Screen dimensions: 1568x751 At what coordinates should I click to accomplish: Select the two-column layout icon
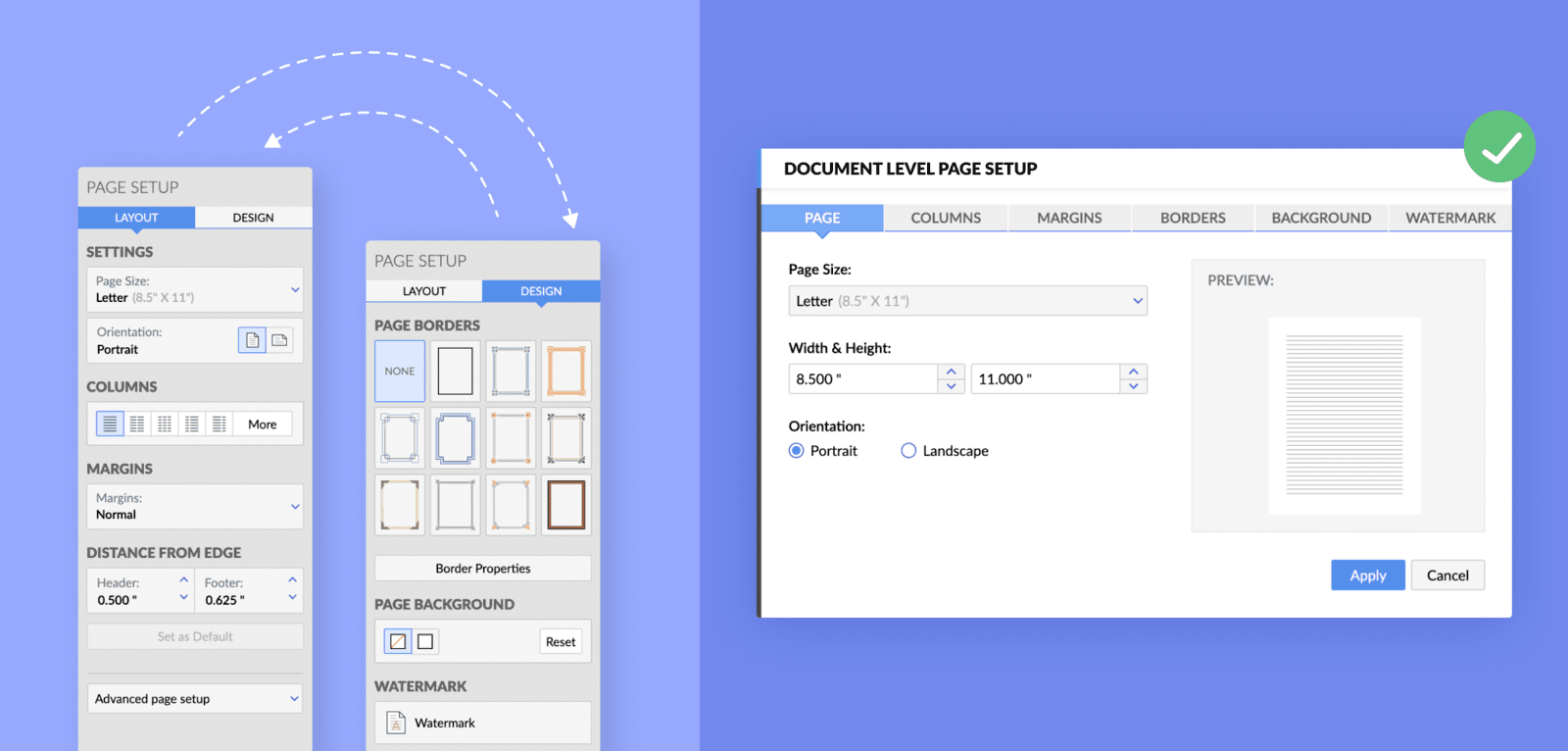pos(137,425)
